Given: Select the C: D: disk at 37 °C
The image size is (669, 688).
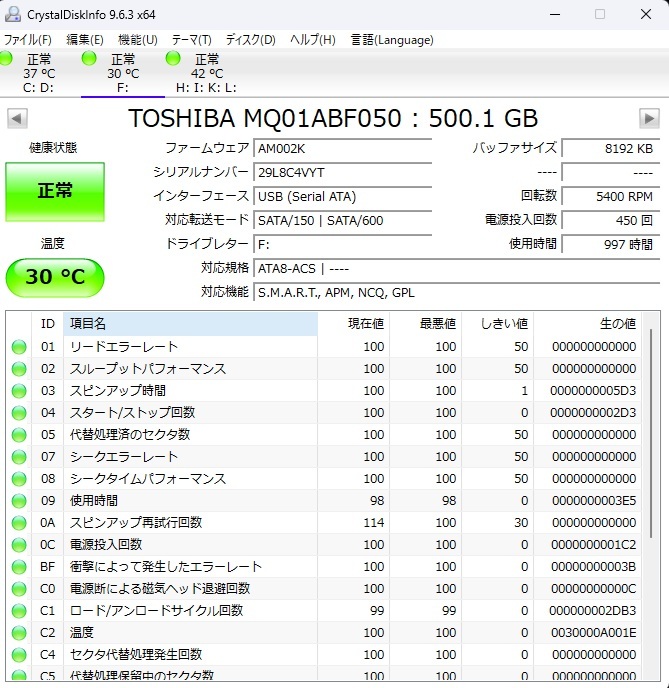Looking at the screenshot, I should pos(39,73).
